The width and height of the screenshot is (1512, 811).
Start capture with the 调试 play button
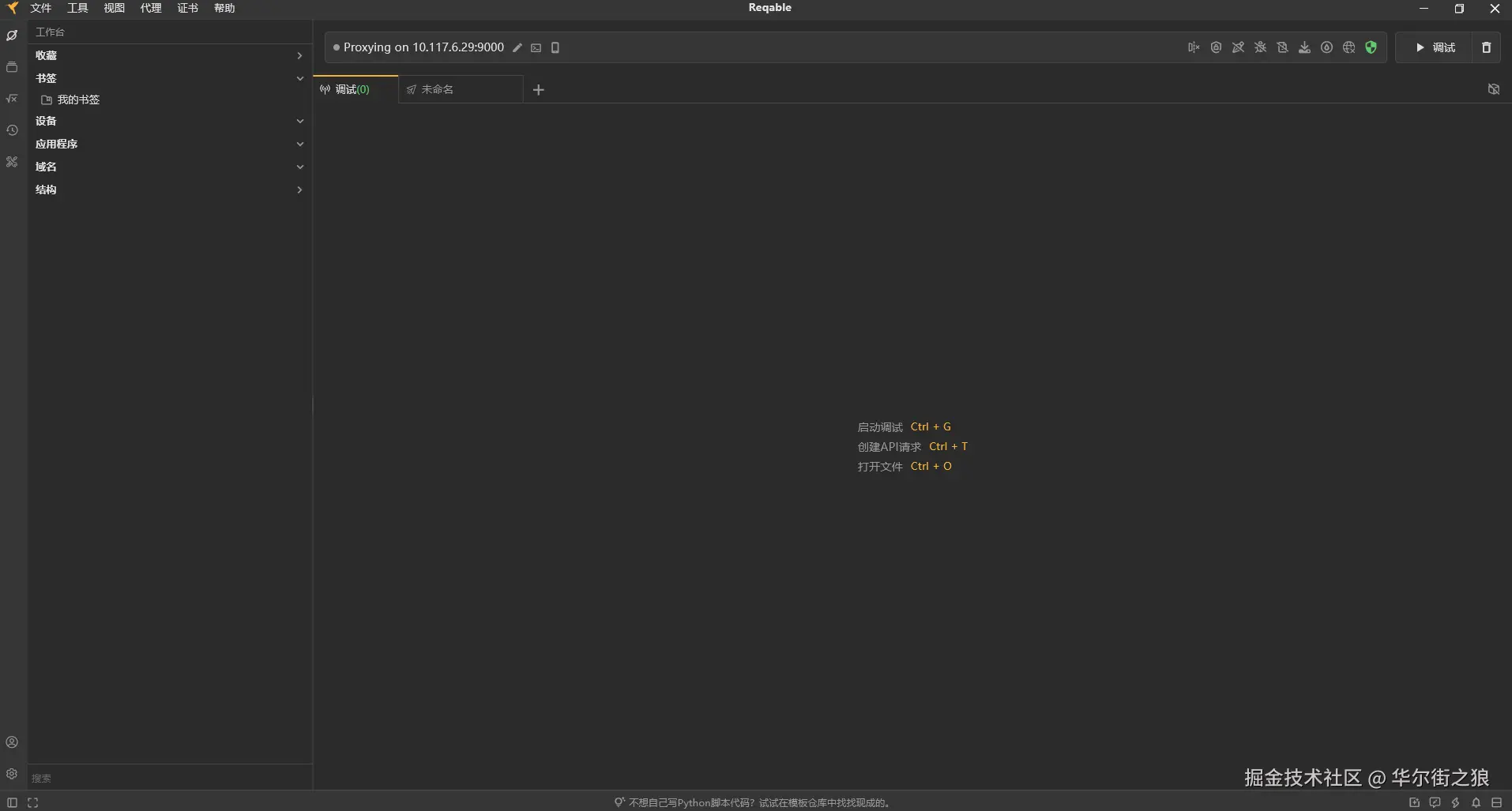click(1435, 47)
